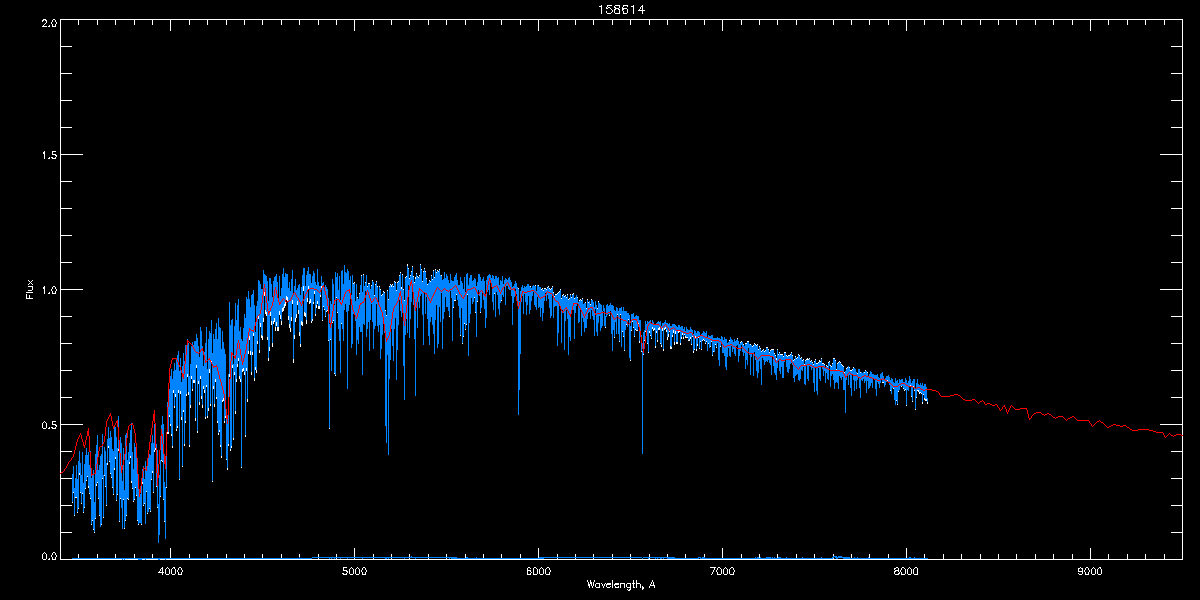Click the 7000 x-axis tick label
The height and width of the screenshot is (600, 1200).
click(x=722, y=572)
